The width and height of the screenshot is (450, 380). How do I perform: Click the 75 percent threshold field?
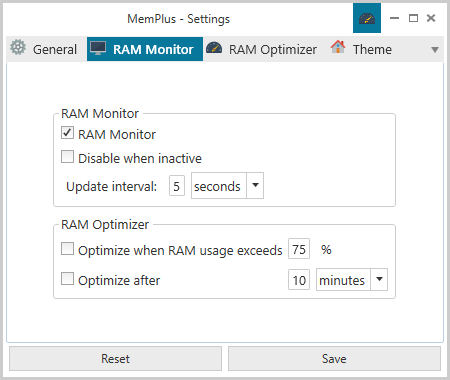299,249
